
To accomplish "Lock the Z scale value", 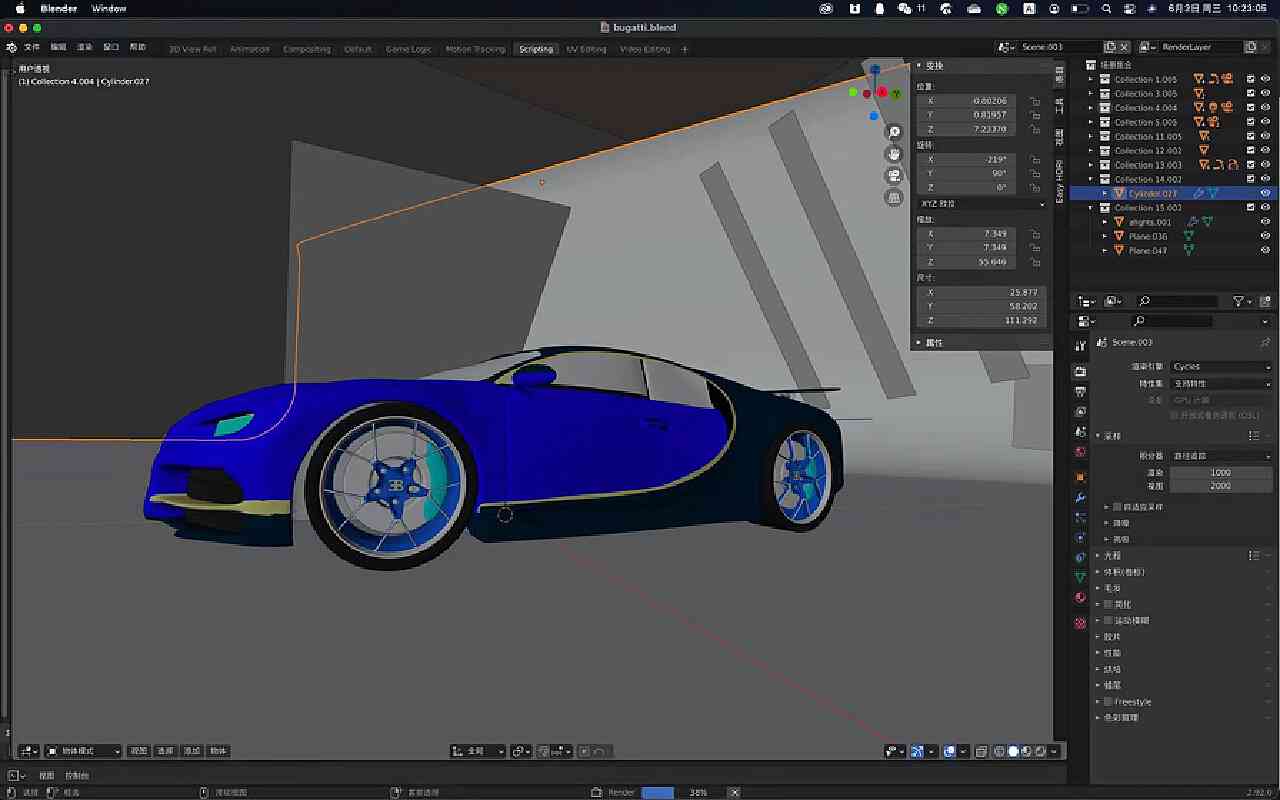I will [1035, 262].
